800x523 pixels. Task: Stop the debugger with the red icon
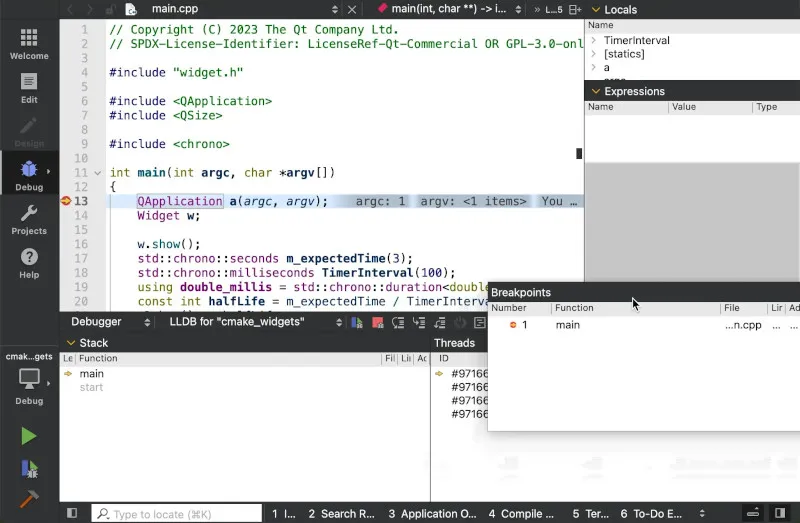tap(379, 322)
